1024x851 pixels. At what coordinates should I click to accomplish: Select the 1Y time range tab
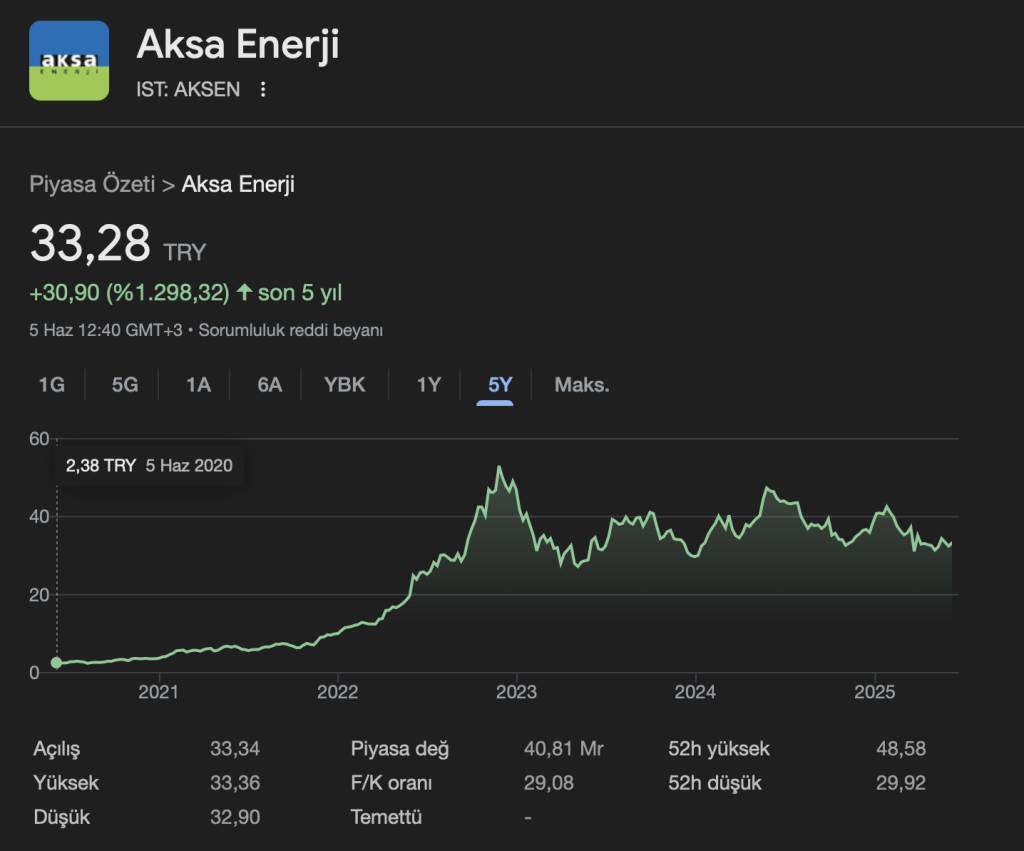point(429,385)
